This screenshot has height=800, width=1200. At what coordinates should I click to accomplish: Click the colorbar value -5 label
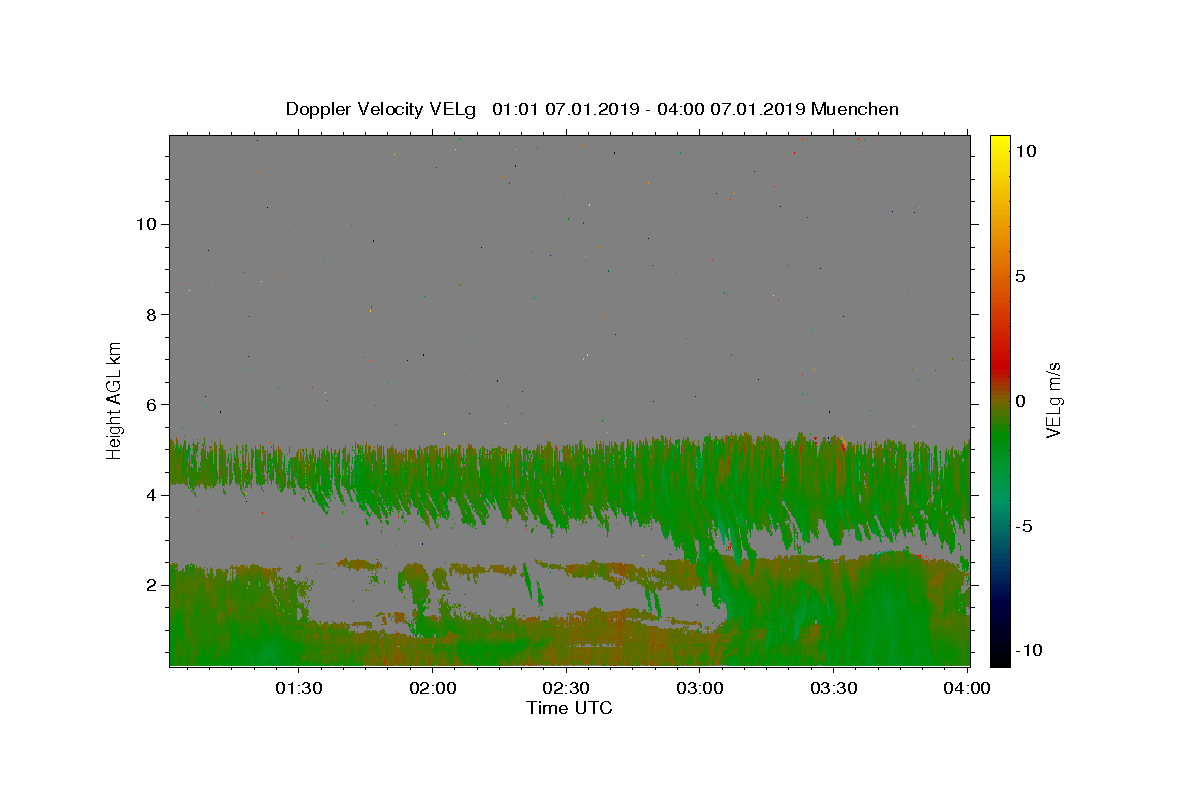(x=1023, y=526)
